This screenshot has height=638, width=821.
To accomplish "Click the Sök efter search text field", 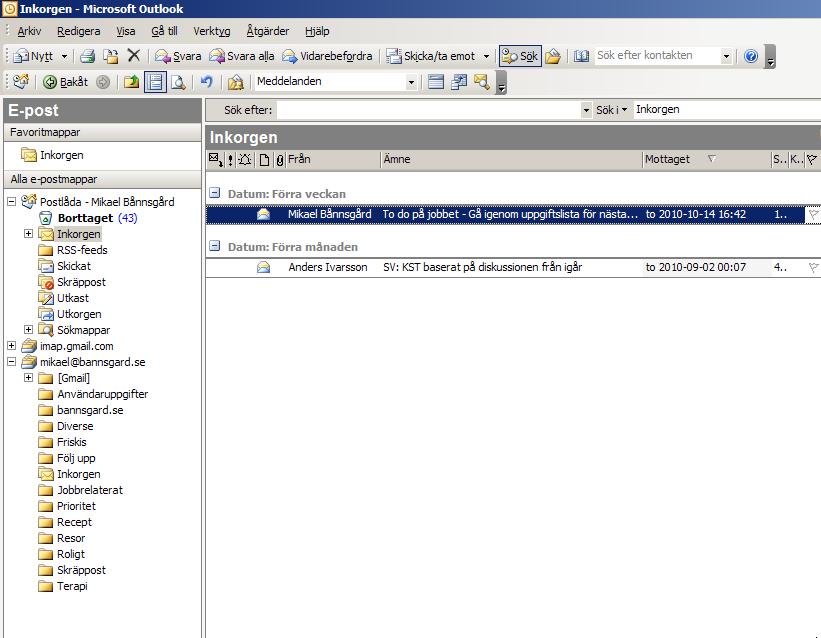I will pos(428,110).
